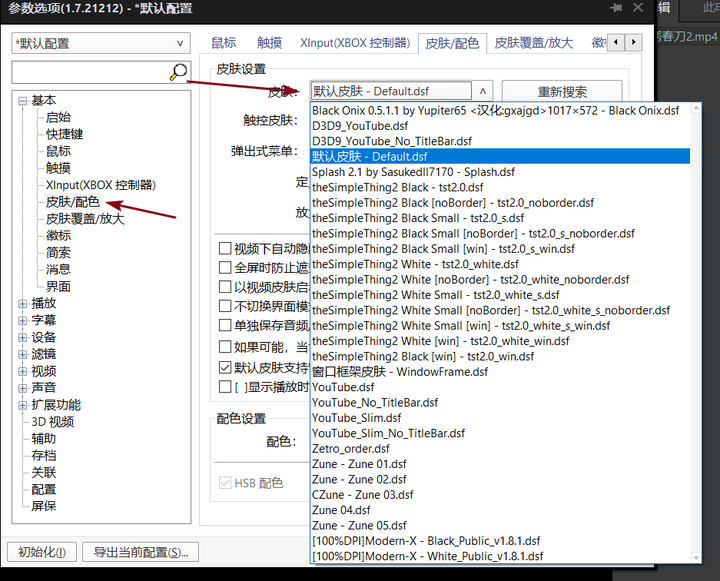Choose Splash 2.1 Splash.dsf skin
720x581 pixels.
click(x=501, y=172)
